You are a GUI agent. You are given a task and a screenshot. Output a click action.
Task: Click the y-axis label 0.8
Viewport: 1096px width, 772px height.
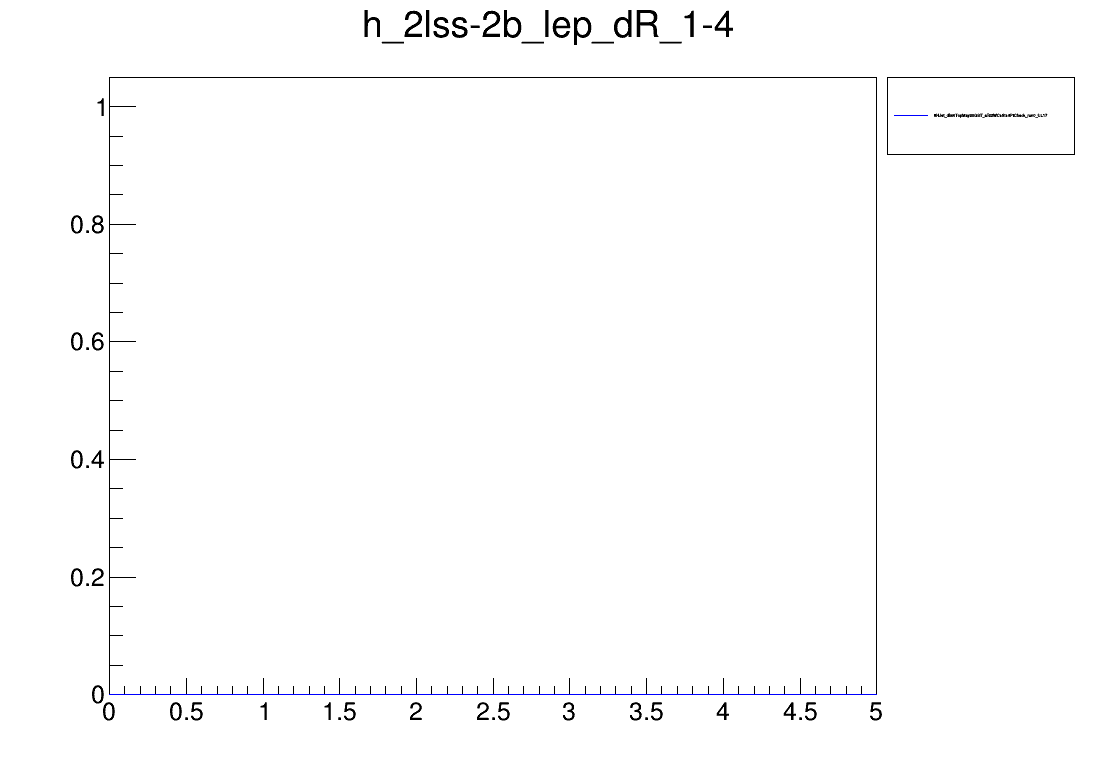pyautogui.click(x=87, y=225)
